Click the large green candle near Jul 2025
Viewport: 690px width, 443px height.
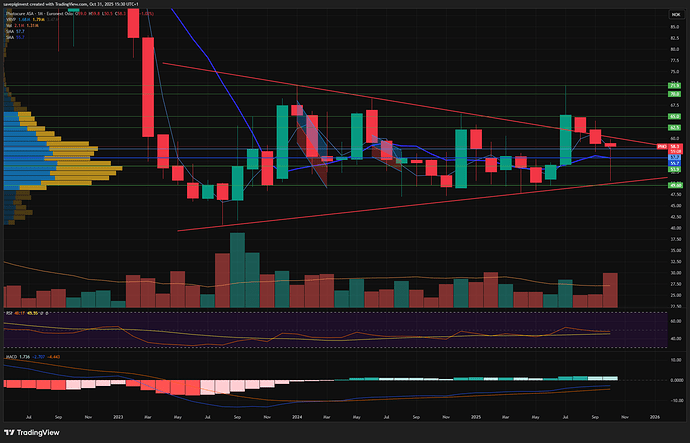pos(565,140)
